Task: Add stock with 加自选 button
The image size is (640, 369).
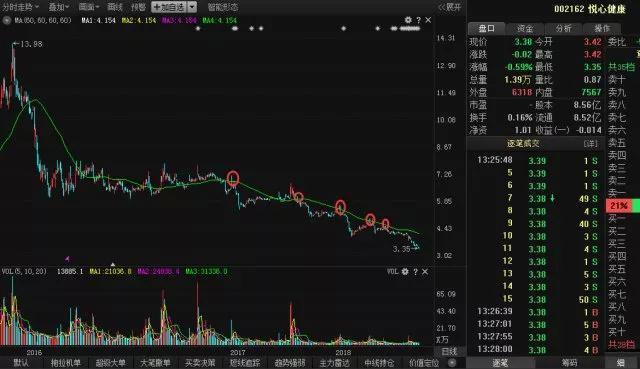Action: [169, 7]
